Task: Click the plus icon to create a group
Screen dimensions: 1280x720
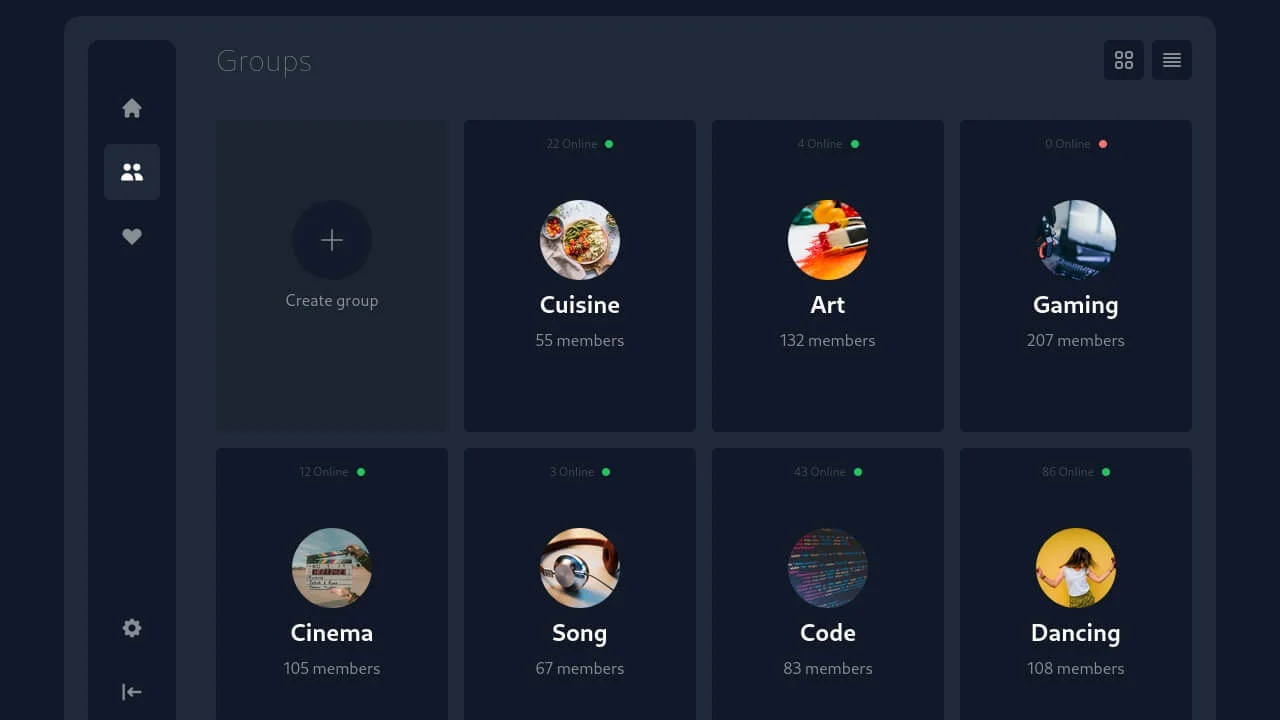Action: pyautogui.click(x=332, y=240)
